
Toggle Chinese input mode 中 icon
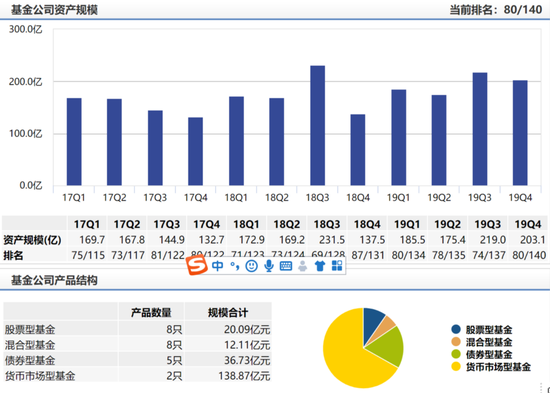tap(217, 266)
